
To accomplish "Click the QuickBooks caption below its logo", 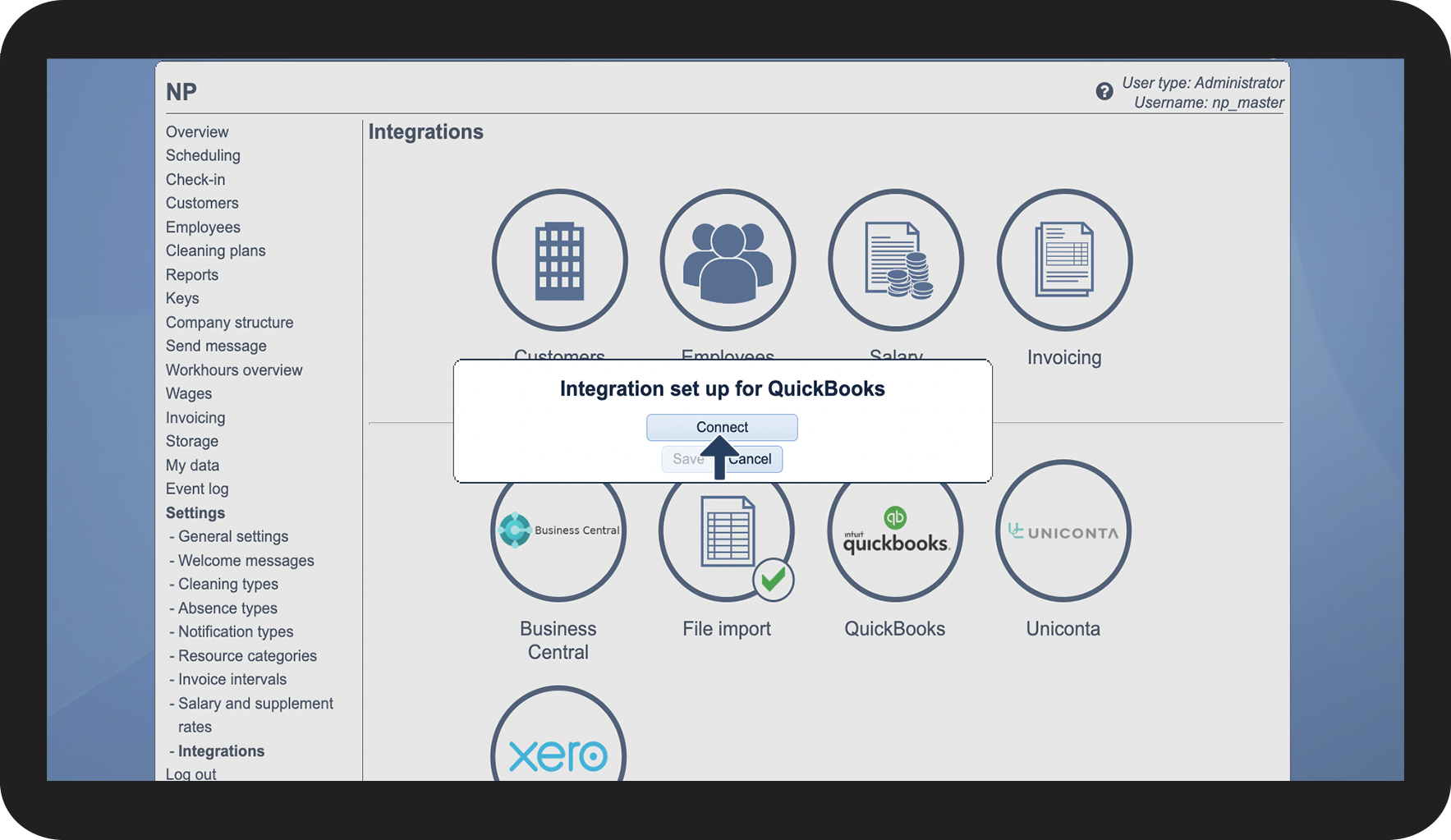I will 895,629.
